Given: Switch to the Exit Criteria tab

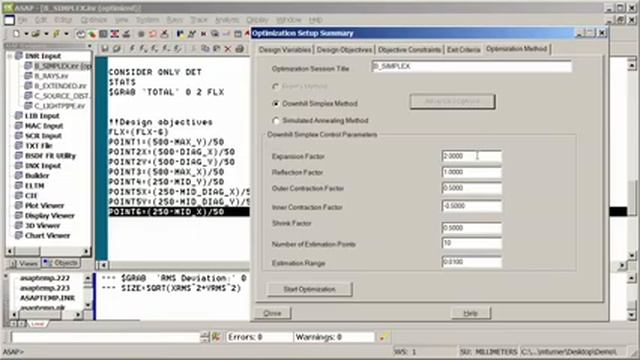Looking at the screenshot, I should click(x=463, y=49).
